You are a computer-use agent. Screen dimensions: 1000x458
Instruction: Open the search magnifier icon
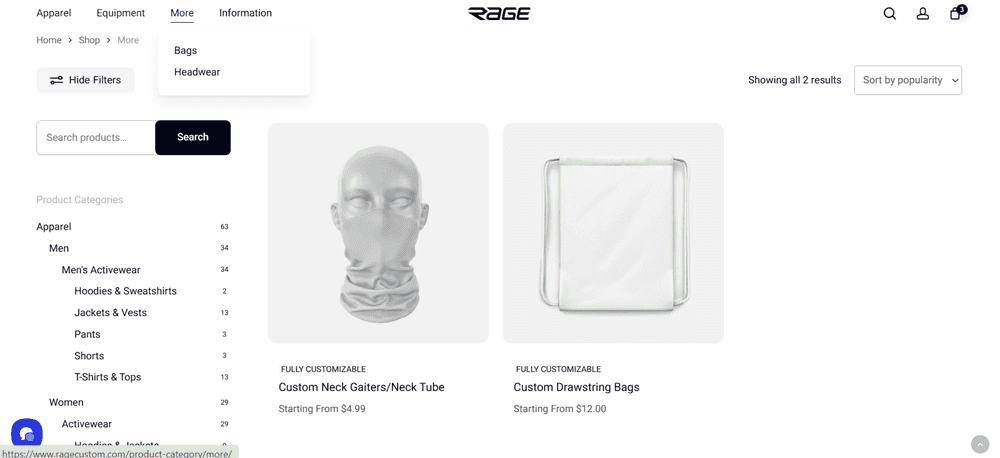(x=890, y=13)
